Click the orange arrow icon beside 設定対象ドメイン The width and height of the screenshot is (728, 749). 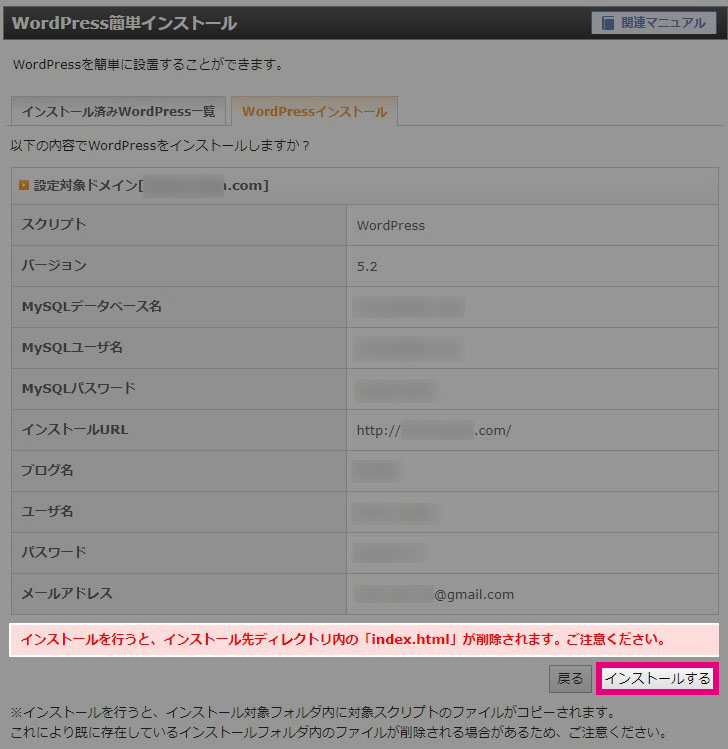point(24,185)
